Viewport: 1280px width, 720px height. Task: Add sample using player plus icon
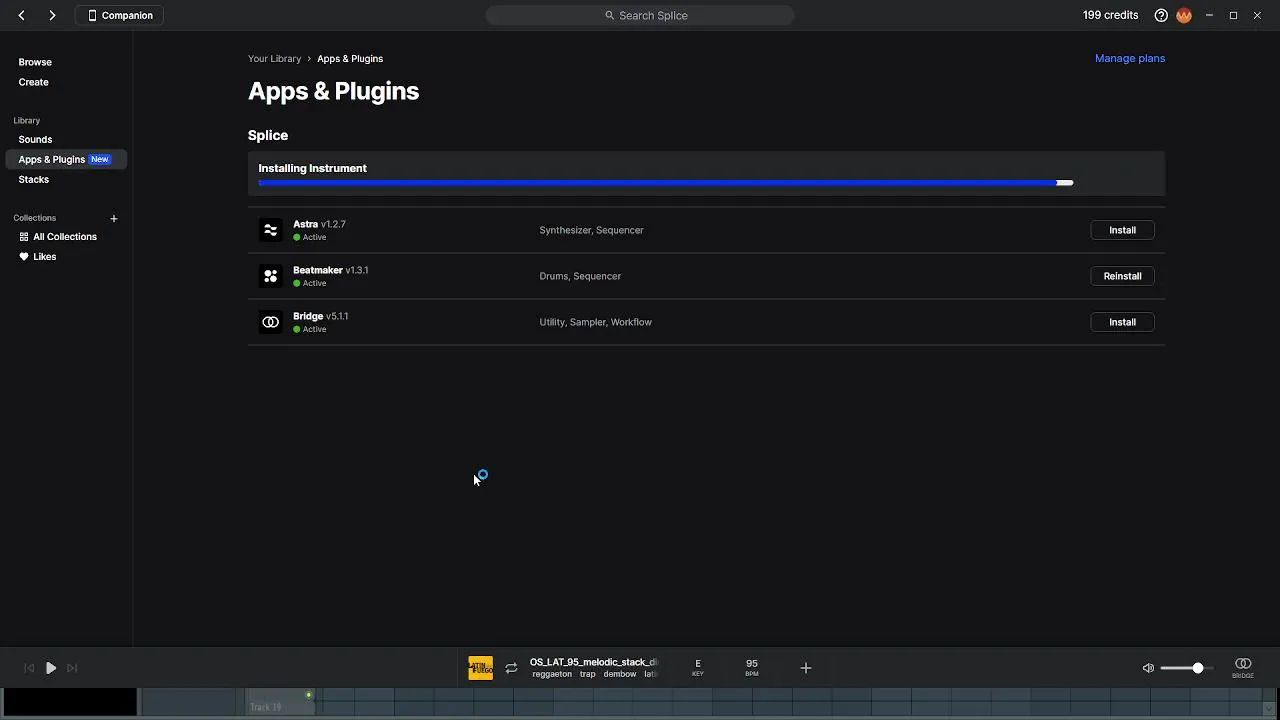(x=806, y=668)
